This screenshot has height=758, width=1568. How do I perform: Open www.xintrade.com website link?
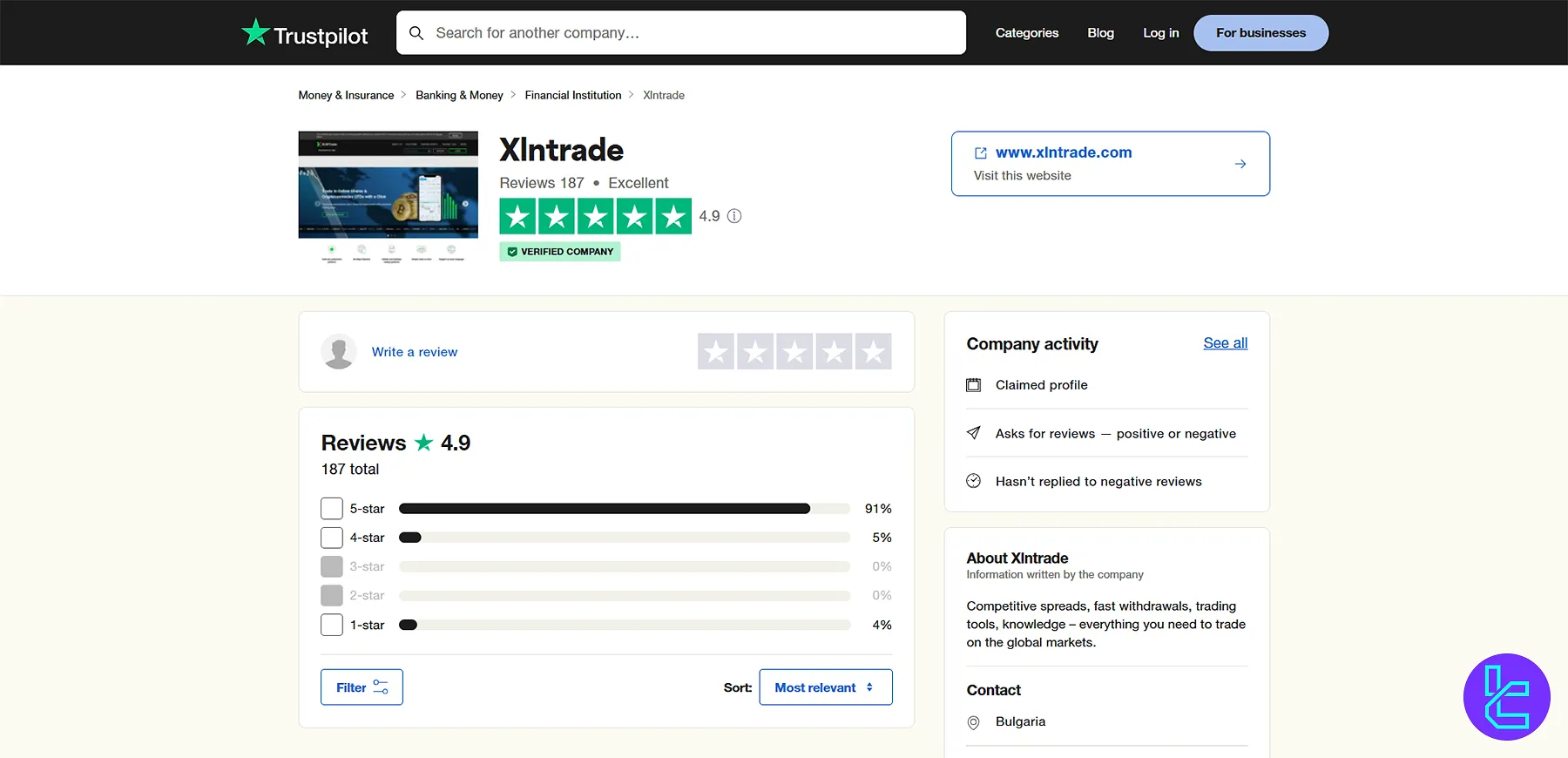point(1064,152)
